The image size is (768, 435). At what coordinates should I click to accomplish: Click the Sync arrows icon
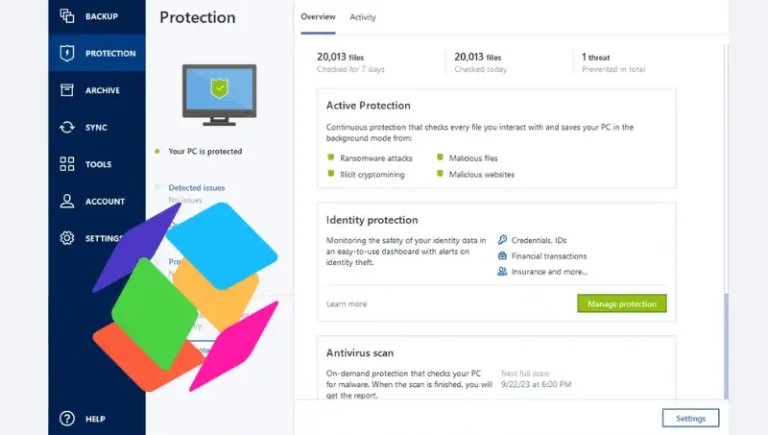coord(67,127)
